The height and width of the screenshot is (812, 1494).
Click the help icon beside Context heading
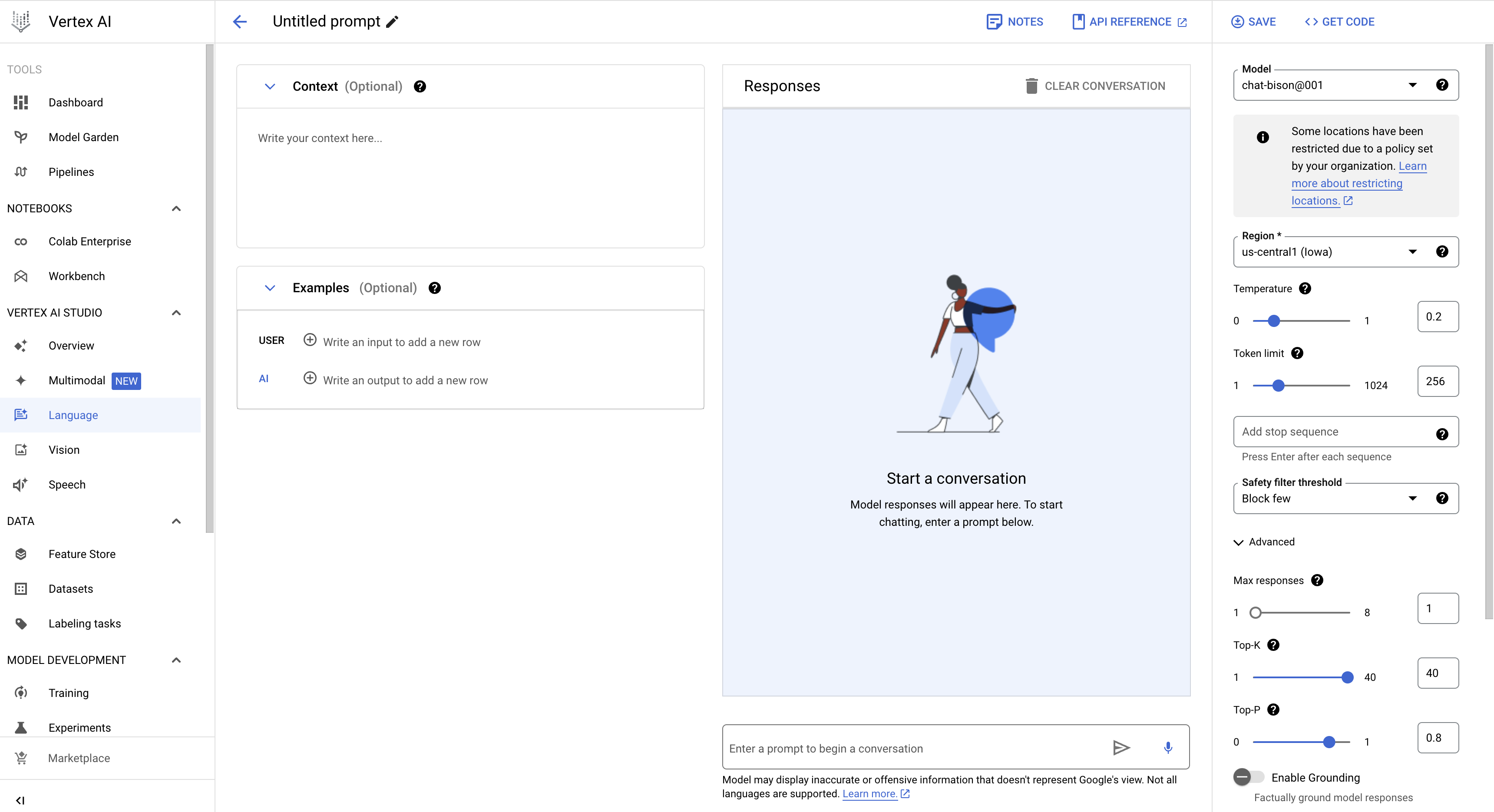420,86
